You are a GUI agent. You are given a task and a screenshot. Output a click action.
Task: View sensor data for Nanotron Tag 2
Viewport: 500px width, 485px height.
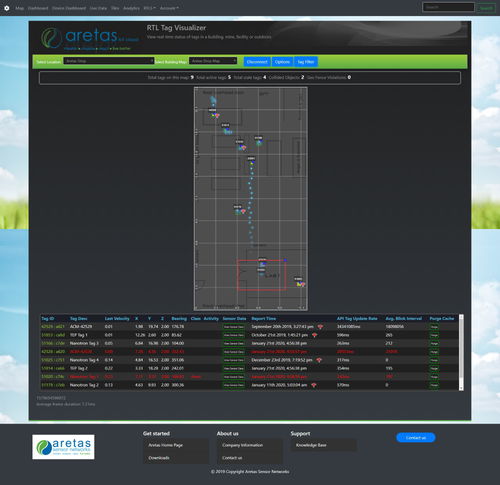pos(234,385)
